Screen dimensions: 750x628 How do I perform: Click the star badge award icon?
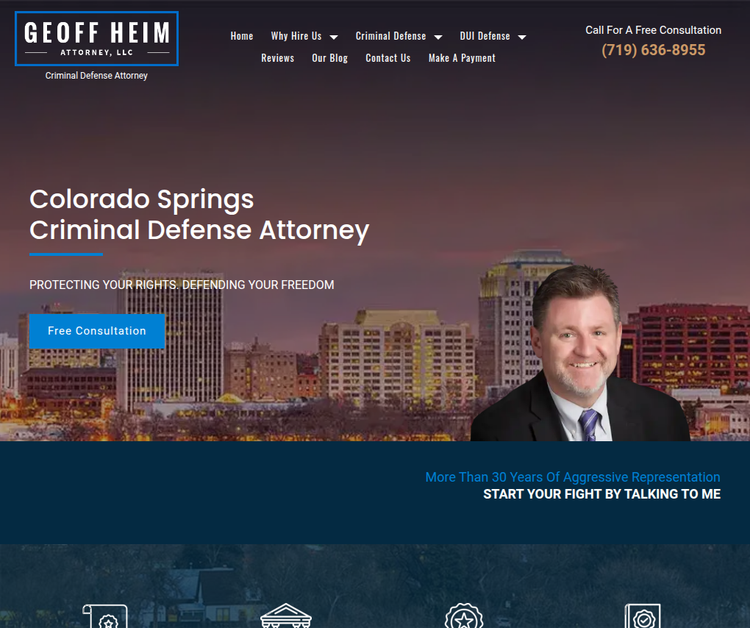[463, 616]
